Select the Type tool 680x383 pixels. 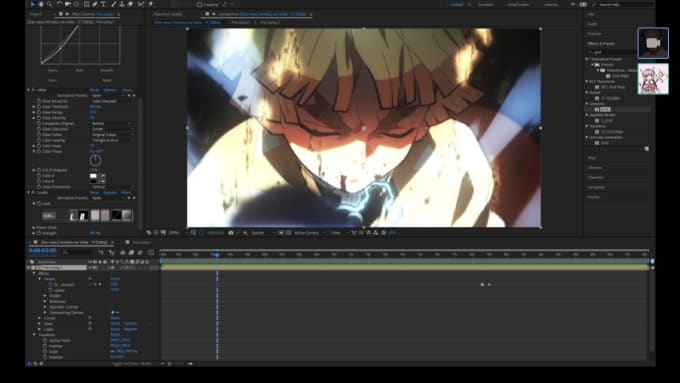103,4
